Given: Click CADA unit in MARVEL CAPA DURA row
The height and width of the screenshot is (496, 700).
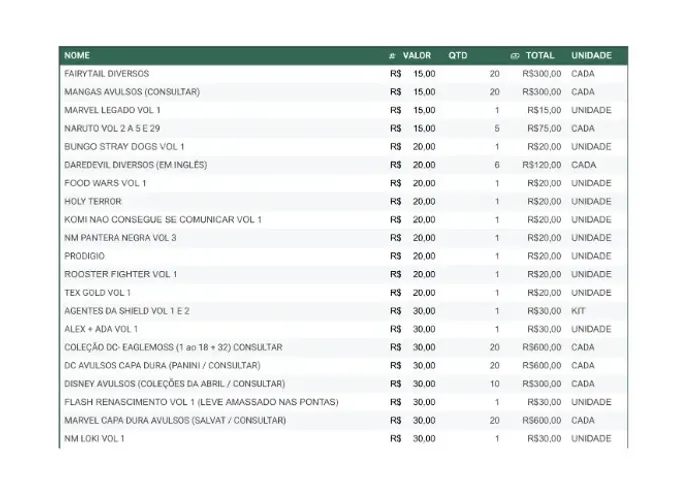Looking at the screenshot, I should click(583, 421).
